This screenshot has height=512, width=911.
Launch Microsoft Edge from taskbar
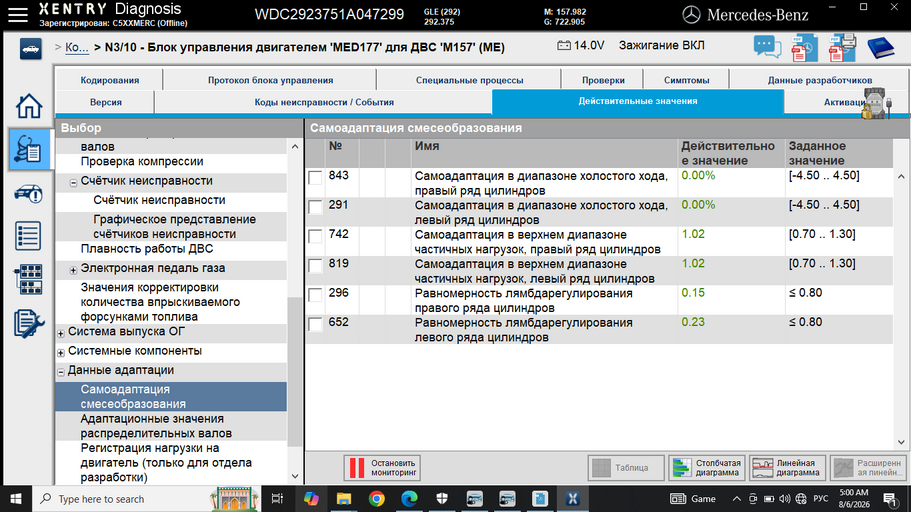pos(409,499)
